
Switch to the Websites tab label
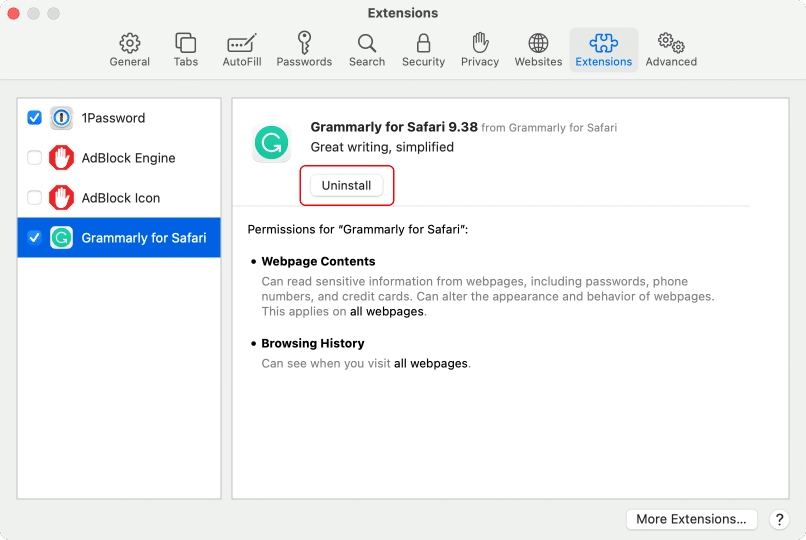[538, 62]
